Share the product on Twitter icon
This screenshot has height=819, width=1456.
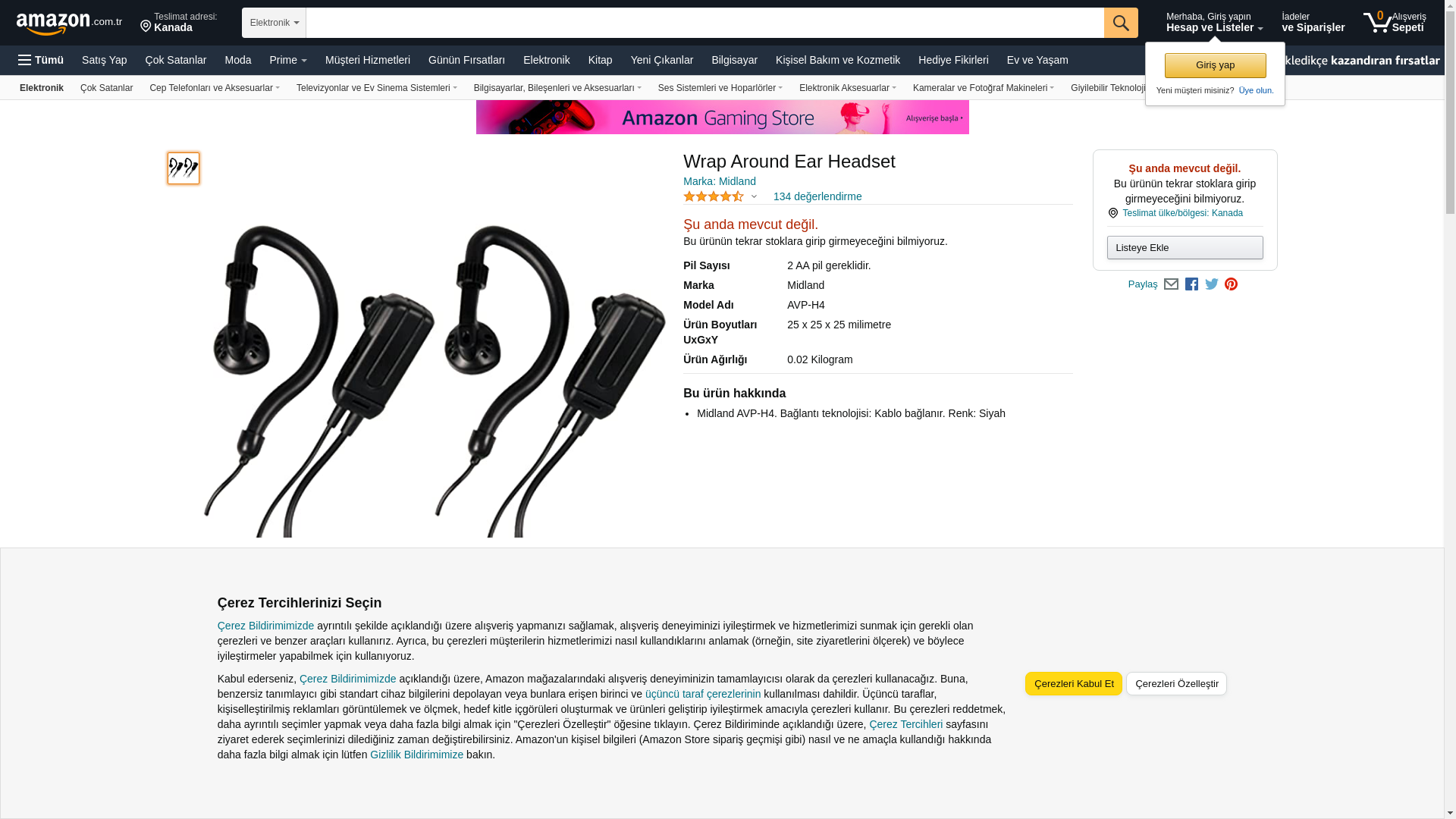(1212, 284)
